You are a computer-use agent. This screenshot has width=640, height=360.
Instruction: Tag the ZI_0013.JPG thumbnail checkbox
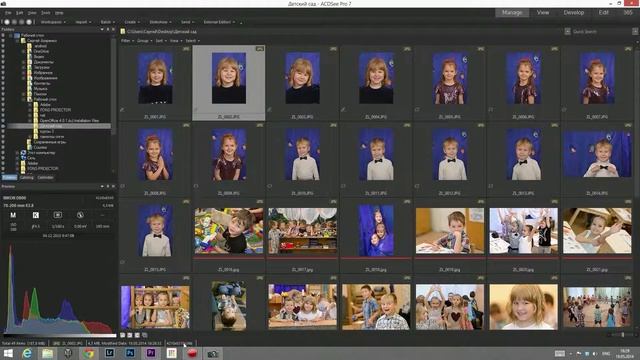(491, 186)
